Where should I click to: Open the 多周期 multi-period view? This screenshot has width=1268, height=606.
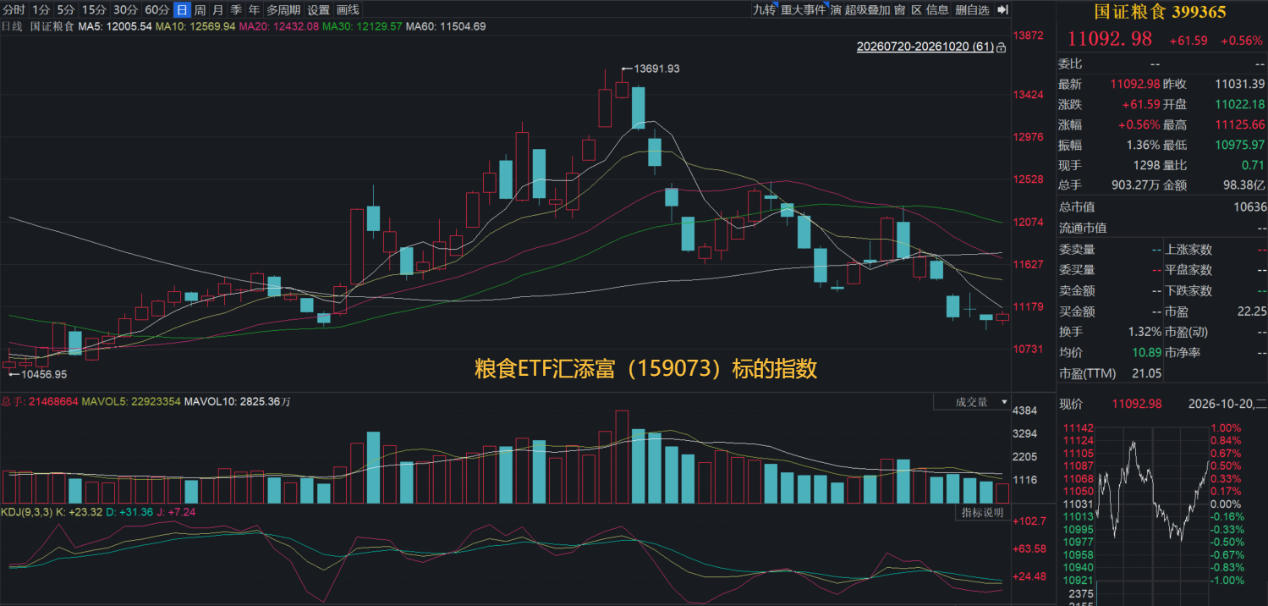[x=283, y=10]
